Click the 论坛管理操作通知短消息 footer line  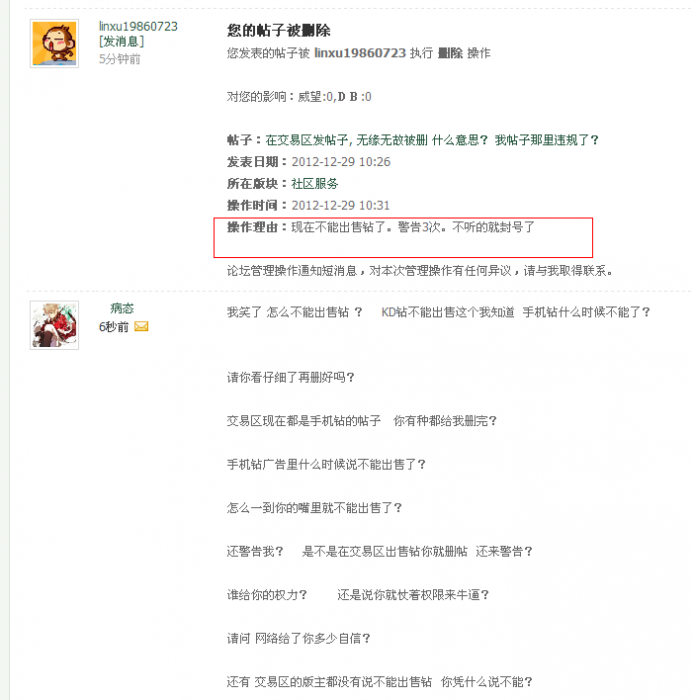pyautogui.click(x=420, y=271)
